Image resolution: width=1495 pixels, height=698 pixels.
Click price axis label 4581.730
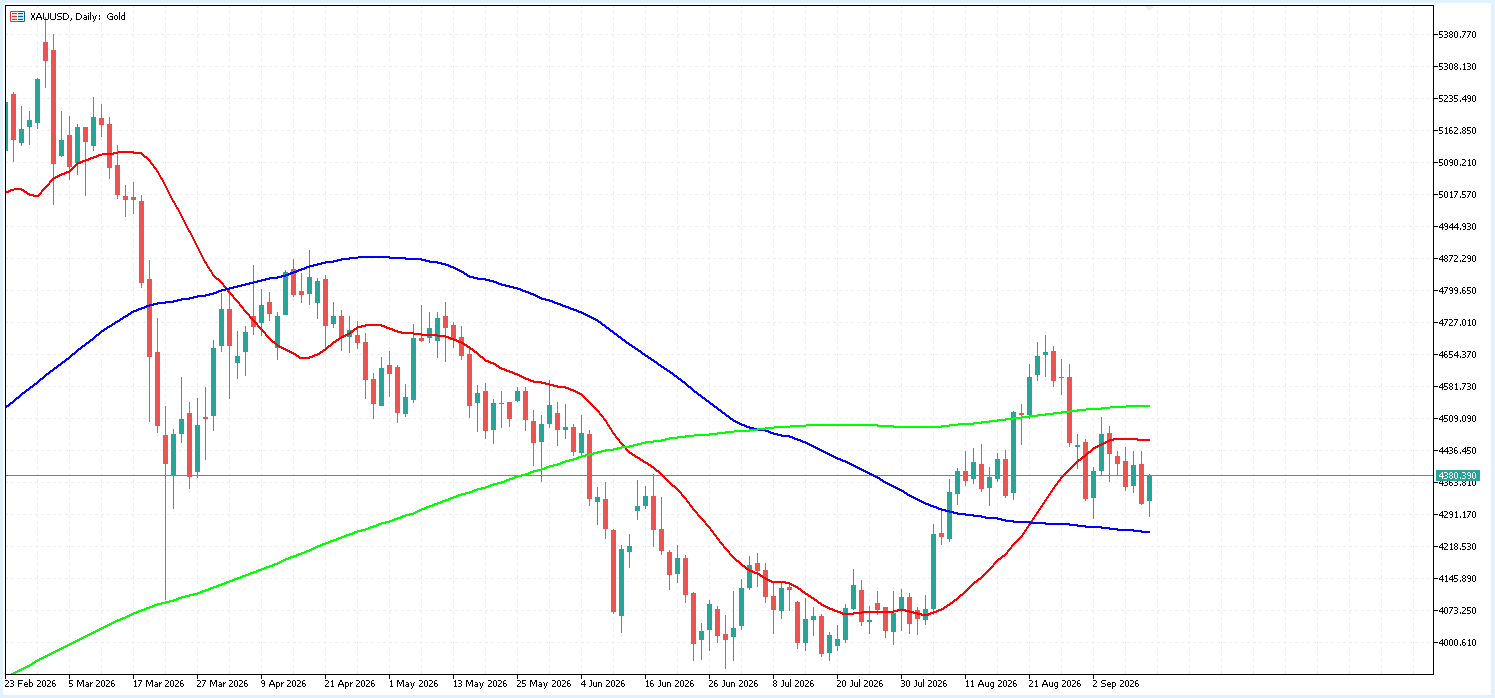coord(1457,387)
